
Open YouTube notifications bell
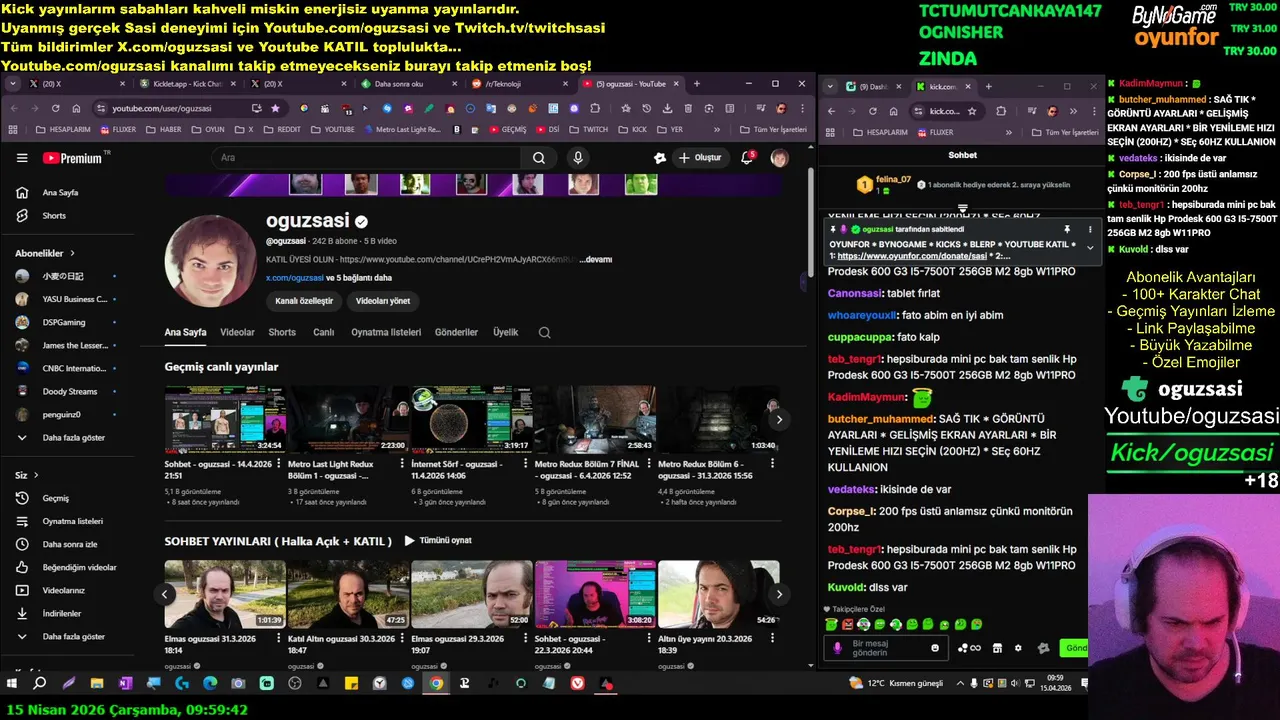click(x=746, y=158)
